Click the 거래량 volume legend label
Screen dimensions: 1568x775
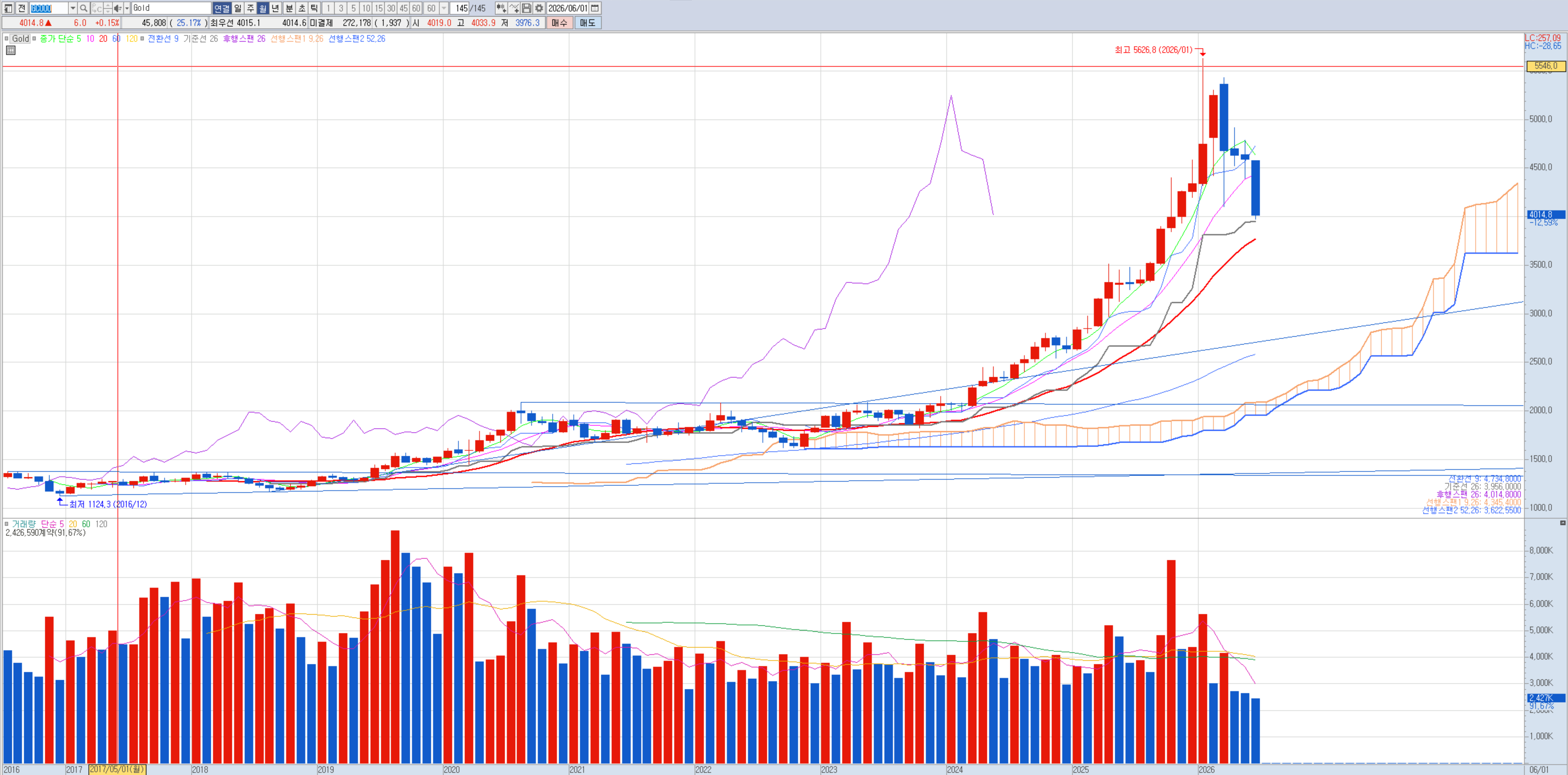pos(24,524)
